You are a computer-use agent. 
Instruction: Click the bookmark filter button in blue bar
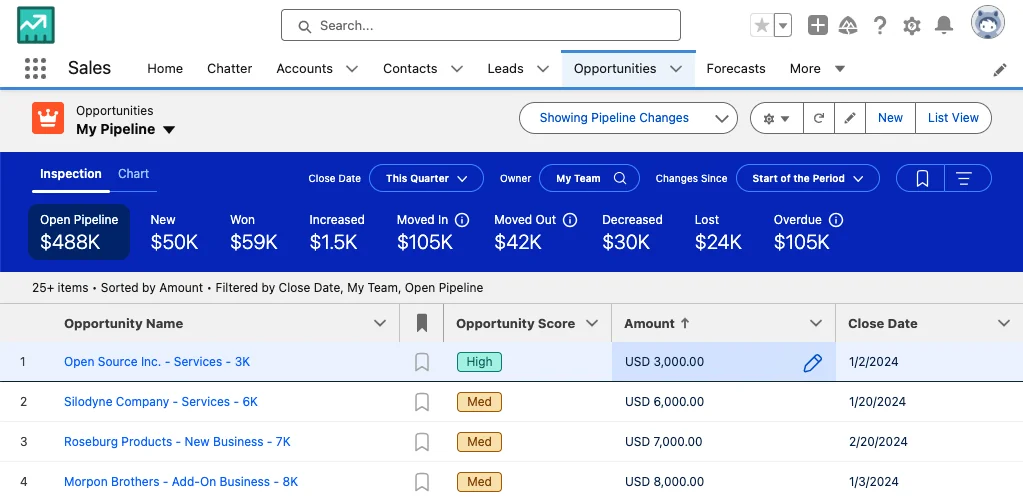pos(922,178)
